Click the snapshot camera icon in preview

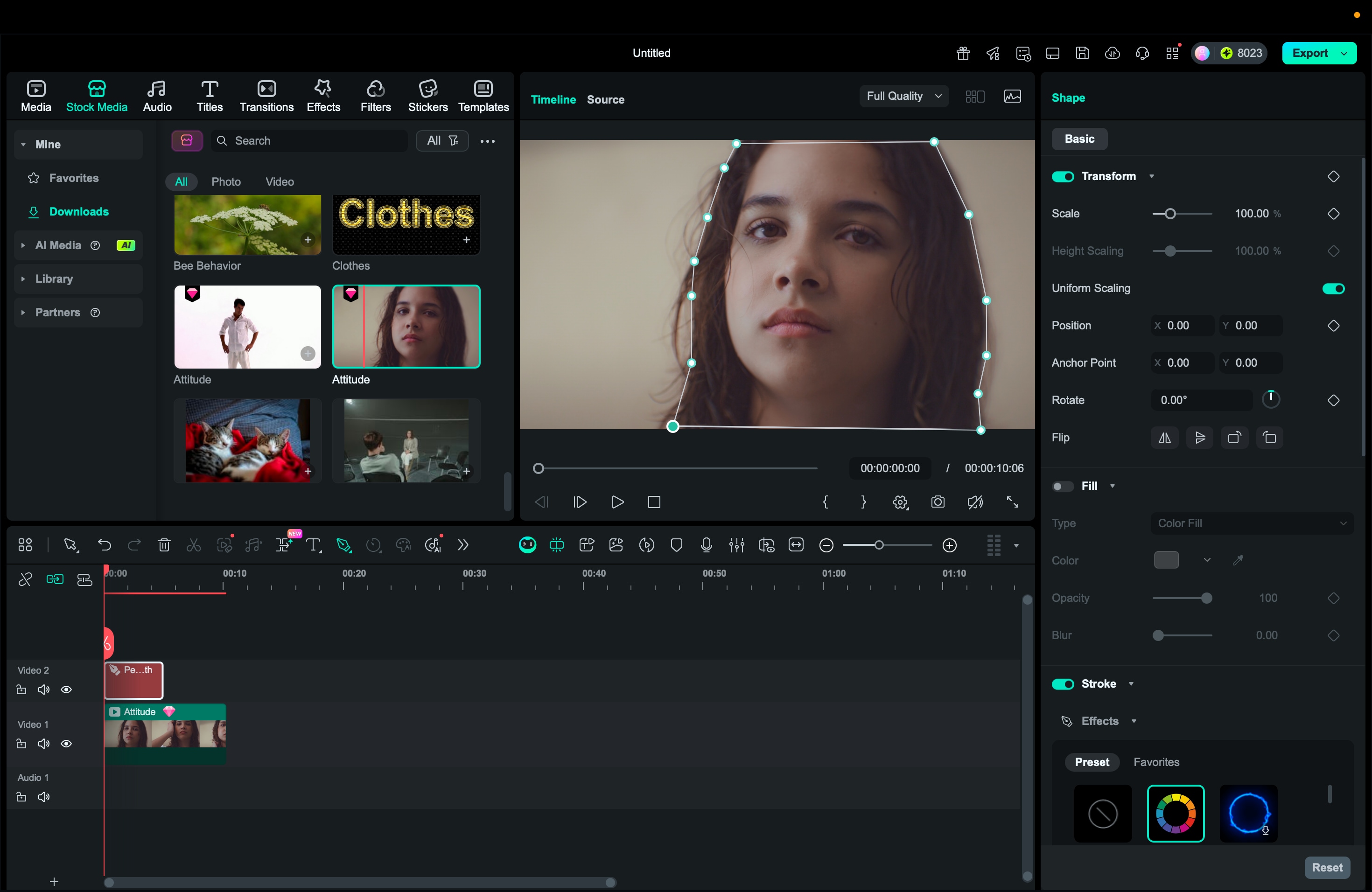click(x=938, y=502)
